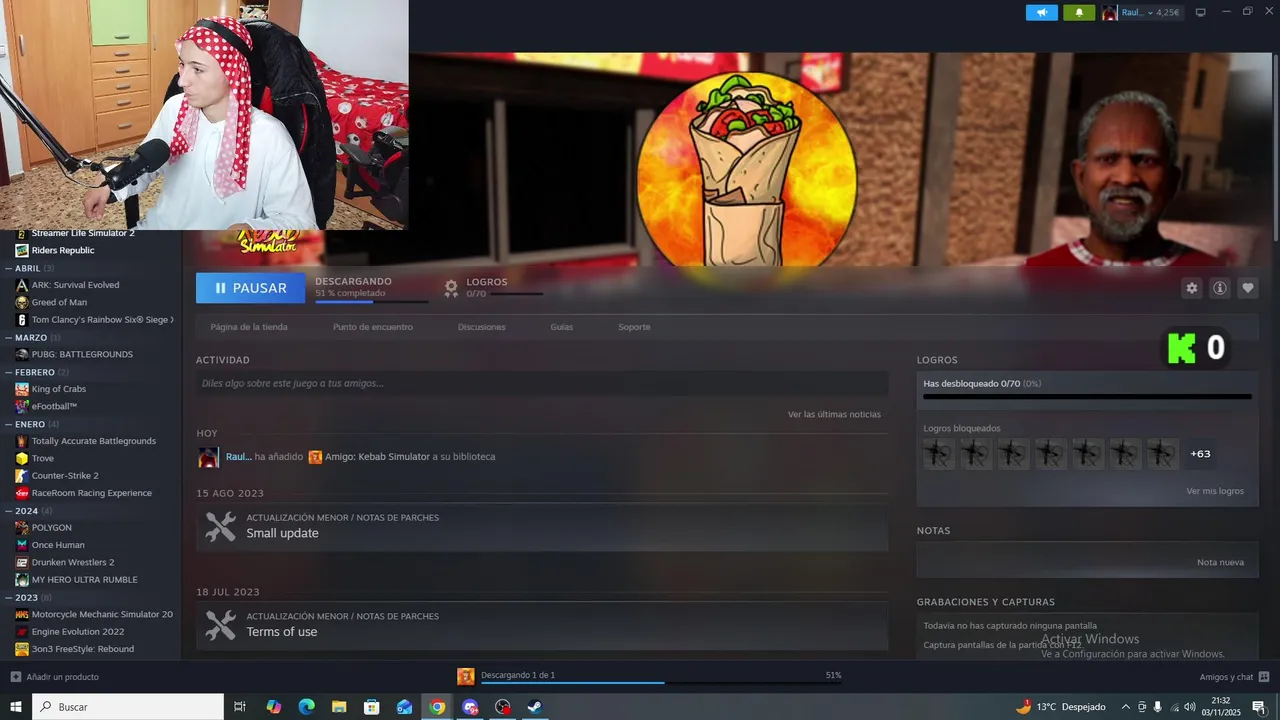Open the Soporte tab
Screen dimensions: 1280x720
coord(634,327)
